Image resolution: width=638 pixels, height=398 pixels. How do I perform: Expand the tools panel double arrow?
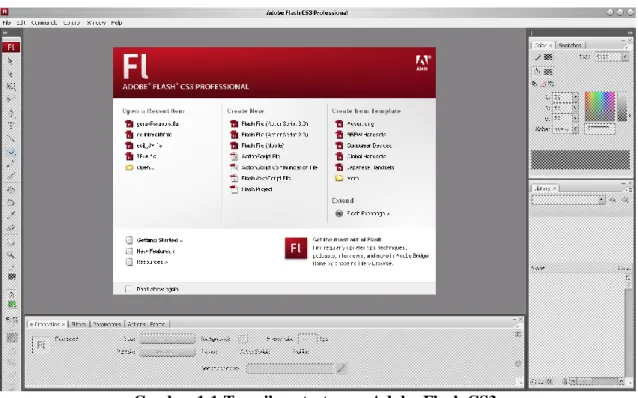[5, 33]
